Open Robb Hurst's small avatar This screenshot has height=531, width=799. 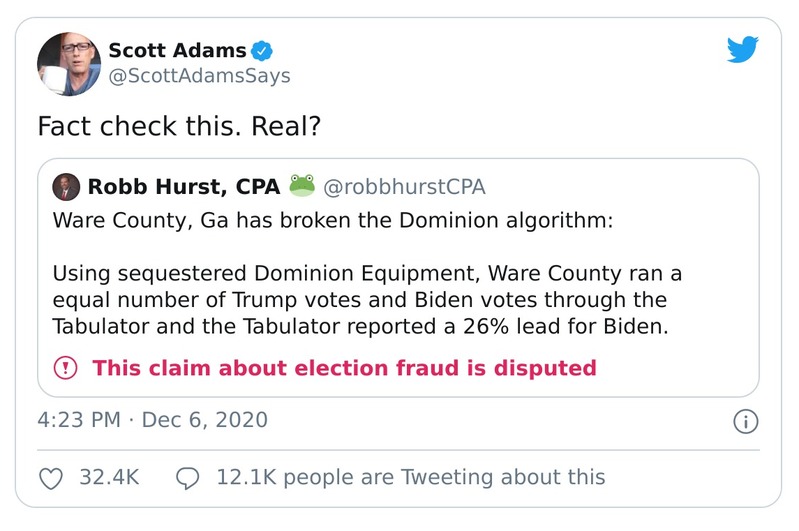pos(66,187)
